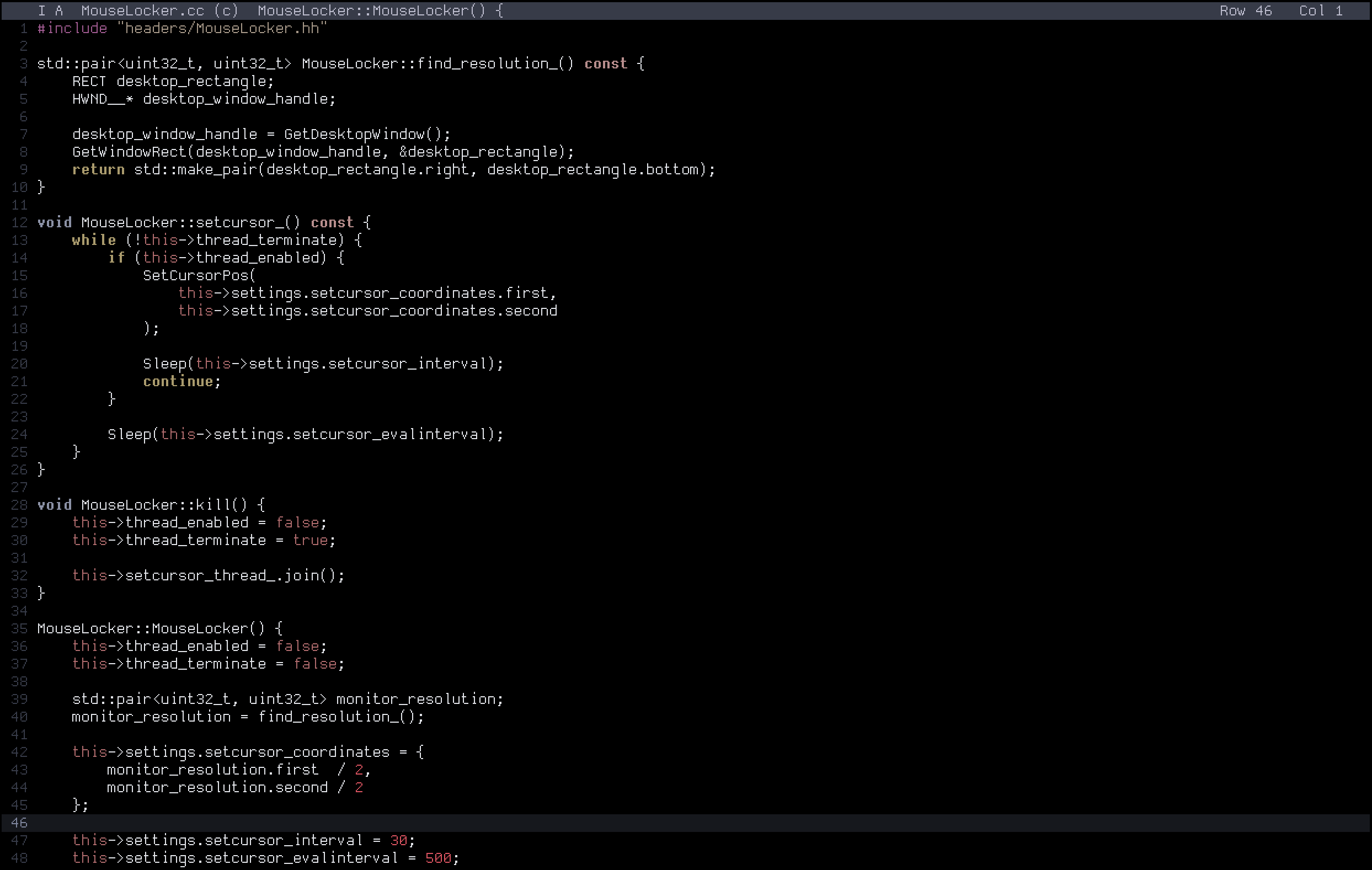Click the 'continue' keyword

tap(178, 381)
